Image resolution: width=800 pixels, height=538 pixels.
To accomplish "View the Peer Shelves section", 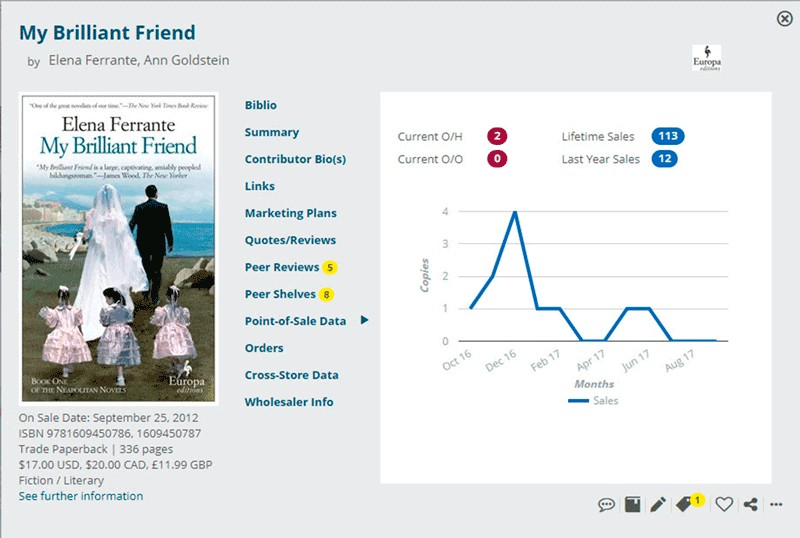I will (x=280, y=294).
